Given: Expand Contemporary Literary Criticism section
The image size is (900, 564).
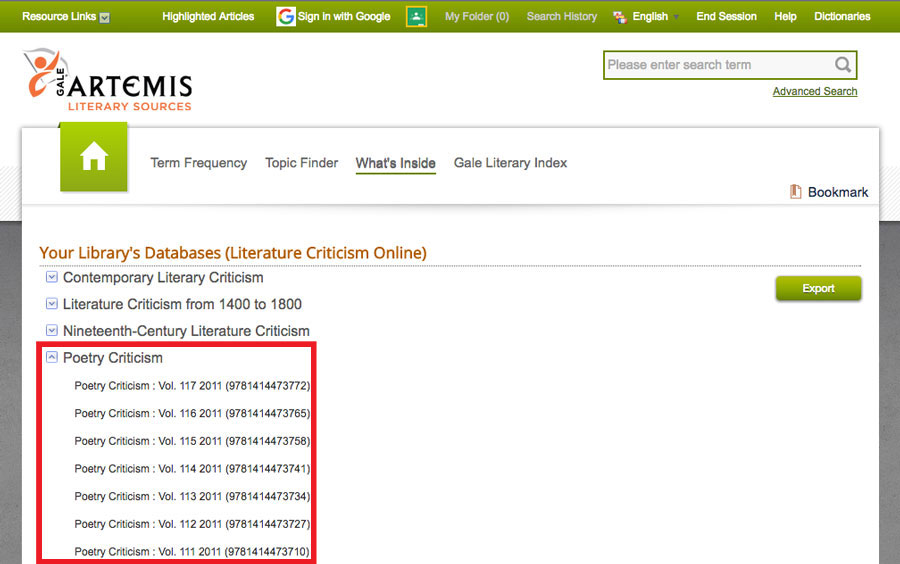Looking at the screenshot, I should [x=51, y=277].
